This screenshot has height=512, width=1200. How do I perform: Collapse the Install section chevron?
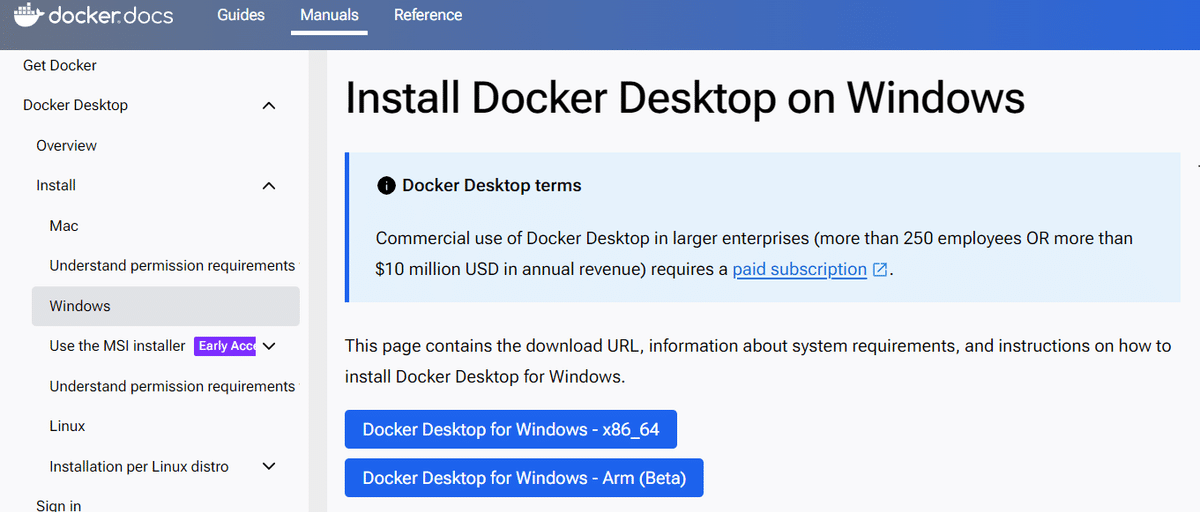pos(268,185)
